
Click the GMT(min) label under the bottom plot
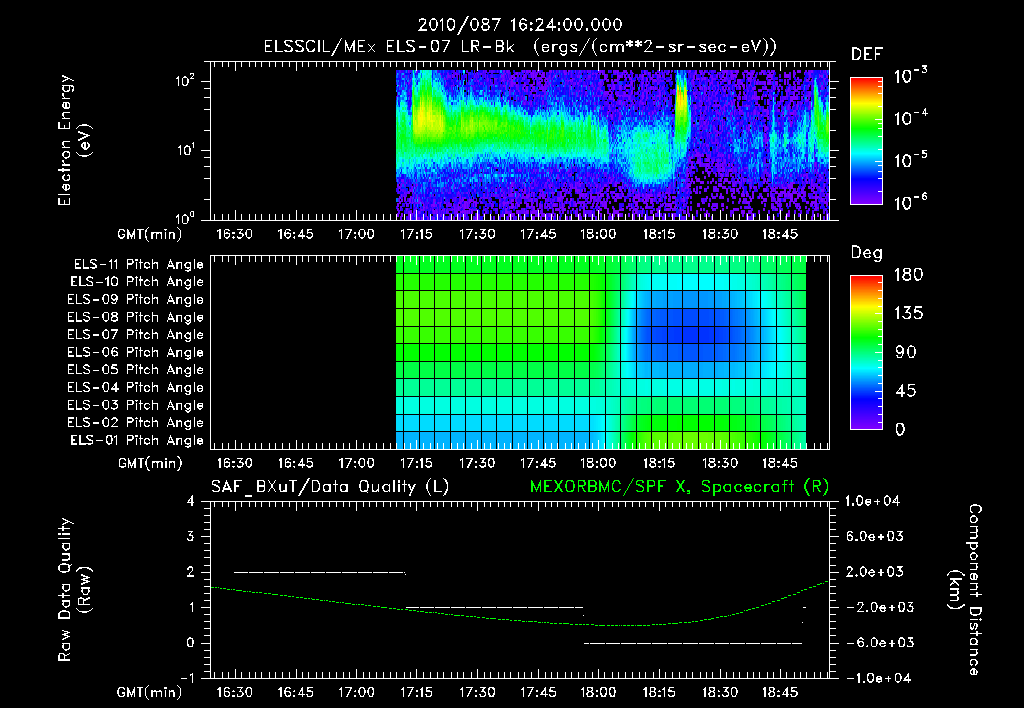[x=150, y=692]
